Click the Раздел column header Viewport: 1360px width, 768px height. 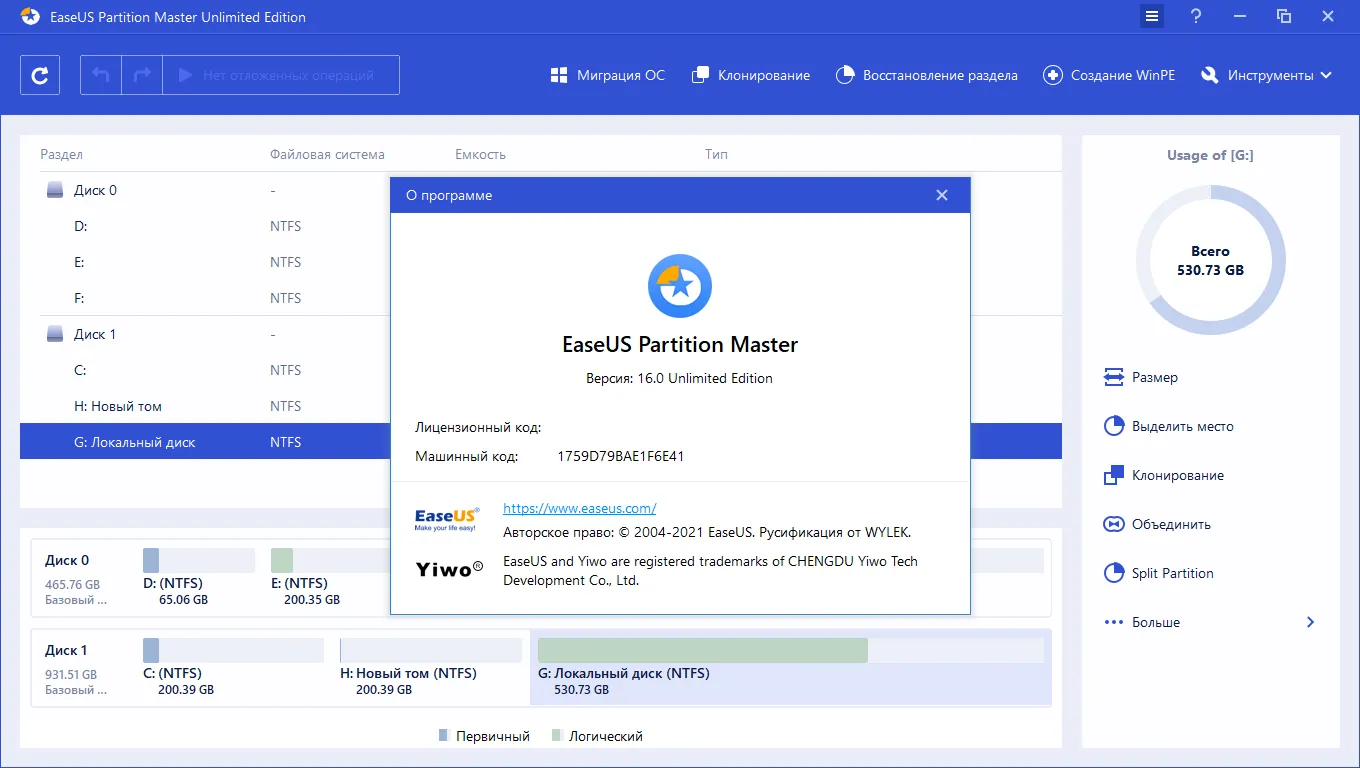coord(61,154)
